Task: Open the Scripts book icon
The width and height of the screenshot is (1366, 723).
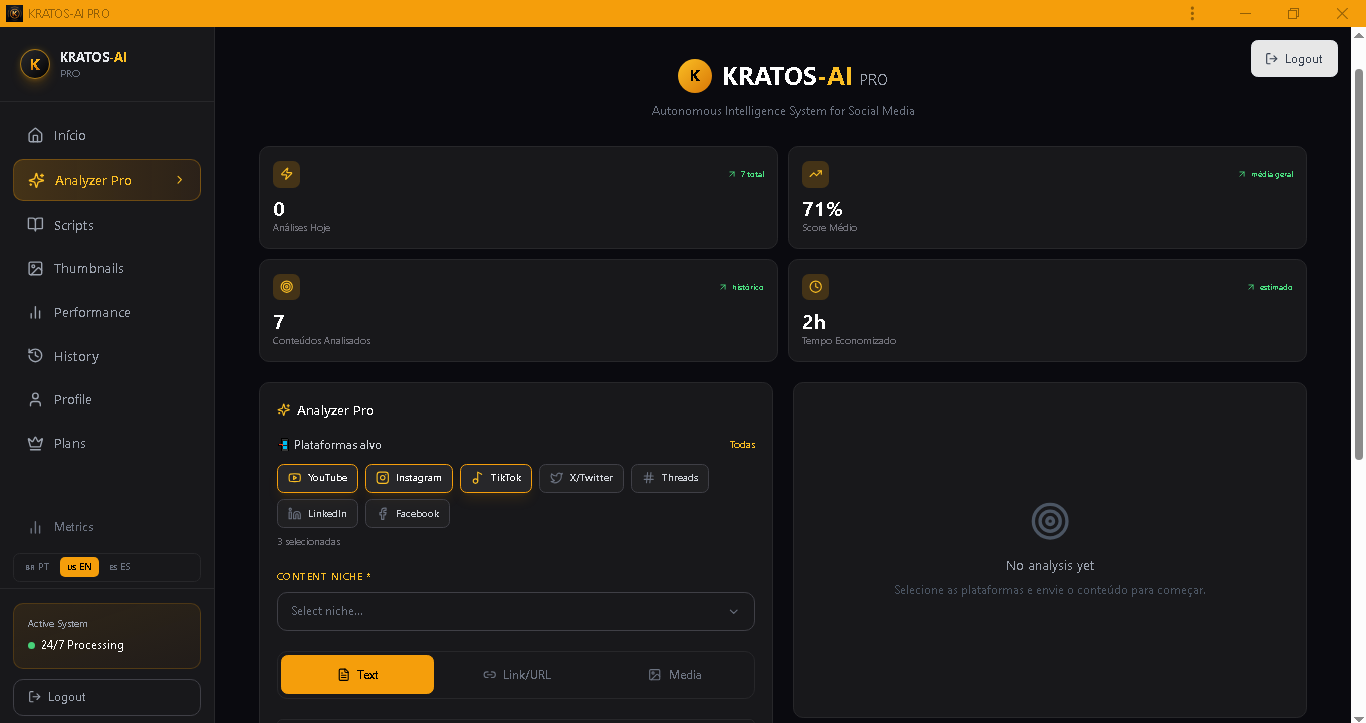Action: 34,225
